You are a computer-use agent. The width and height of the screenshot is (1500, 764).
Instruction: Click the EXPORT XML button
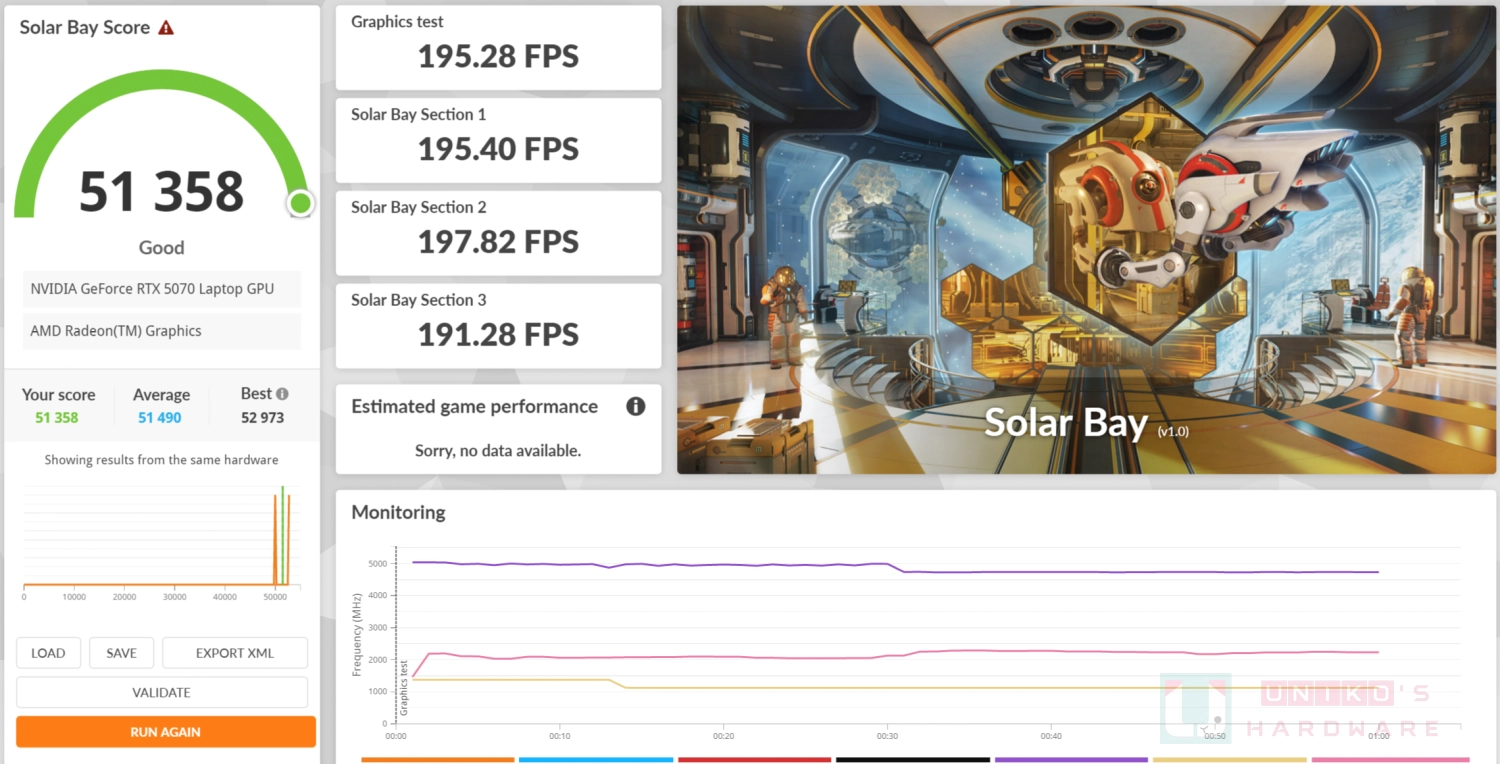235,653
